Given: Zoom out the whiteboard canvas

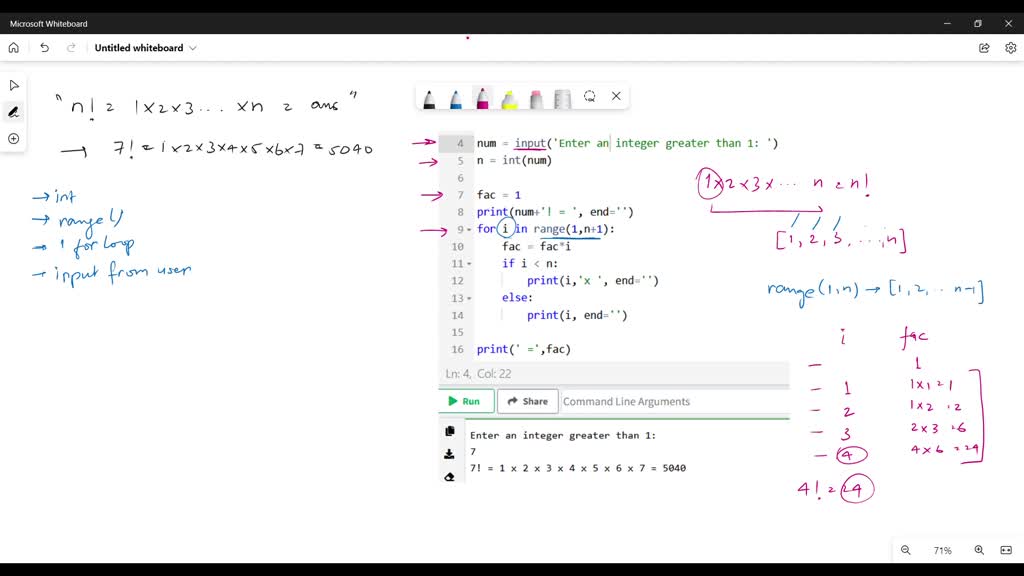Looking at the screenshot, I should pos(906,550).
